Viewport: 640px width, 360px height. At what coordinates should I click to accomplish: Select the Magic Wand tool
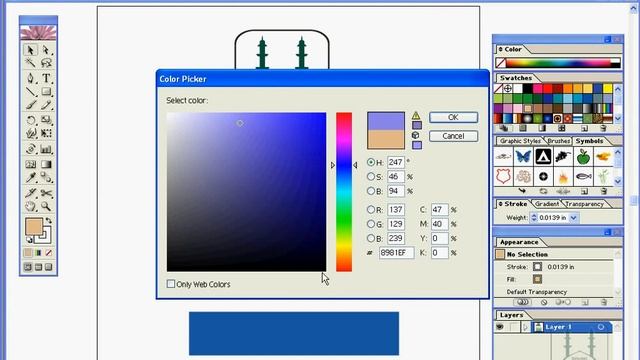point(30,63)
